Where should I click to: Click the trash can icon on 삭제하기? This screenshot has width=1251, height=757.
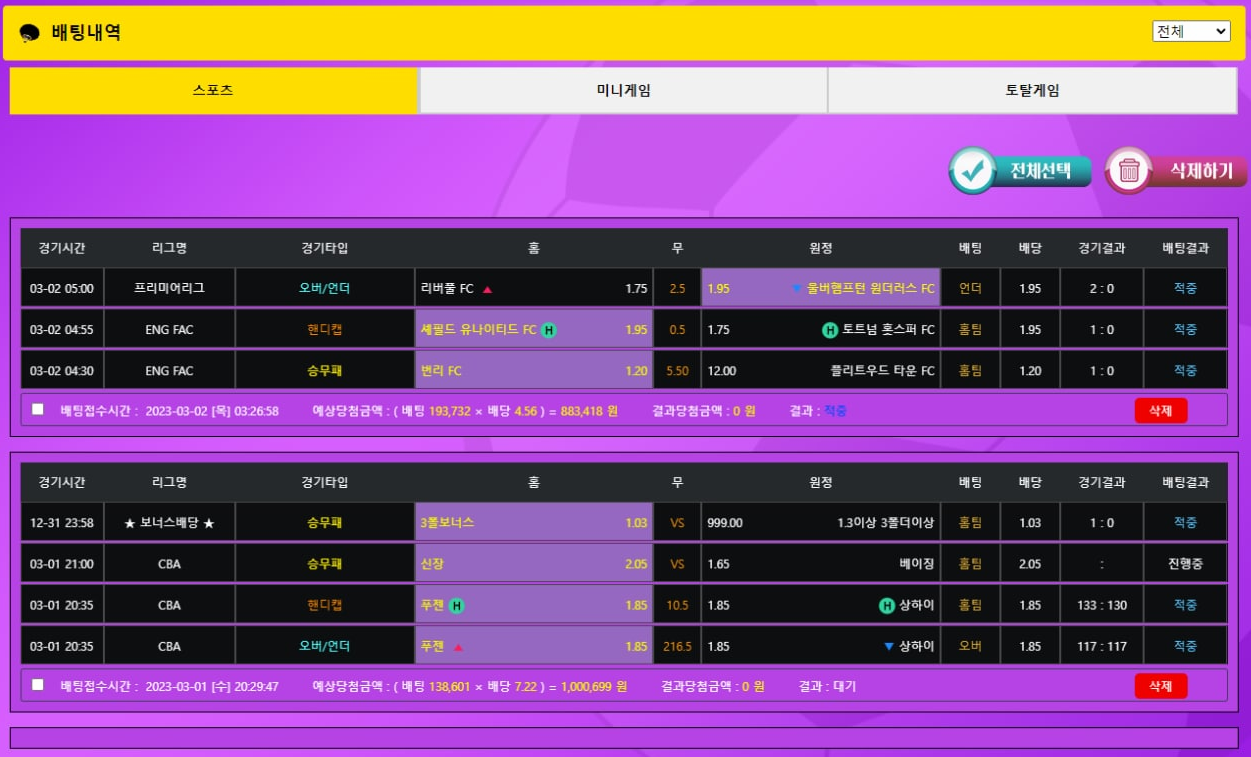pyautogui.click(x=1130, y=171)
